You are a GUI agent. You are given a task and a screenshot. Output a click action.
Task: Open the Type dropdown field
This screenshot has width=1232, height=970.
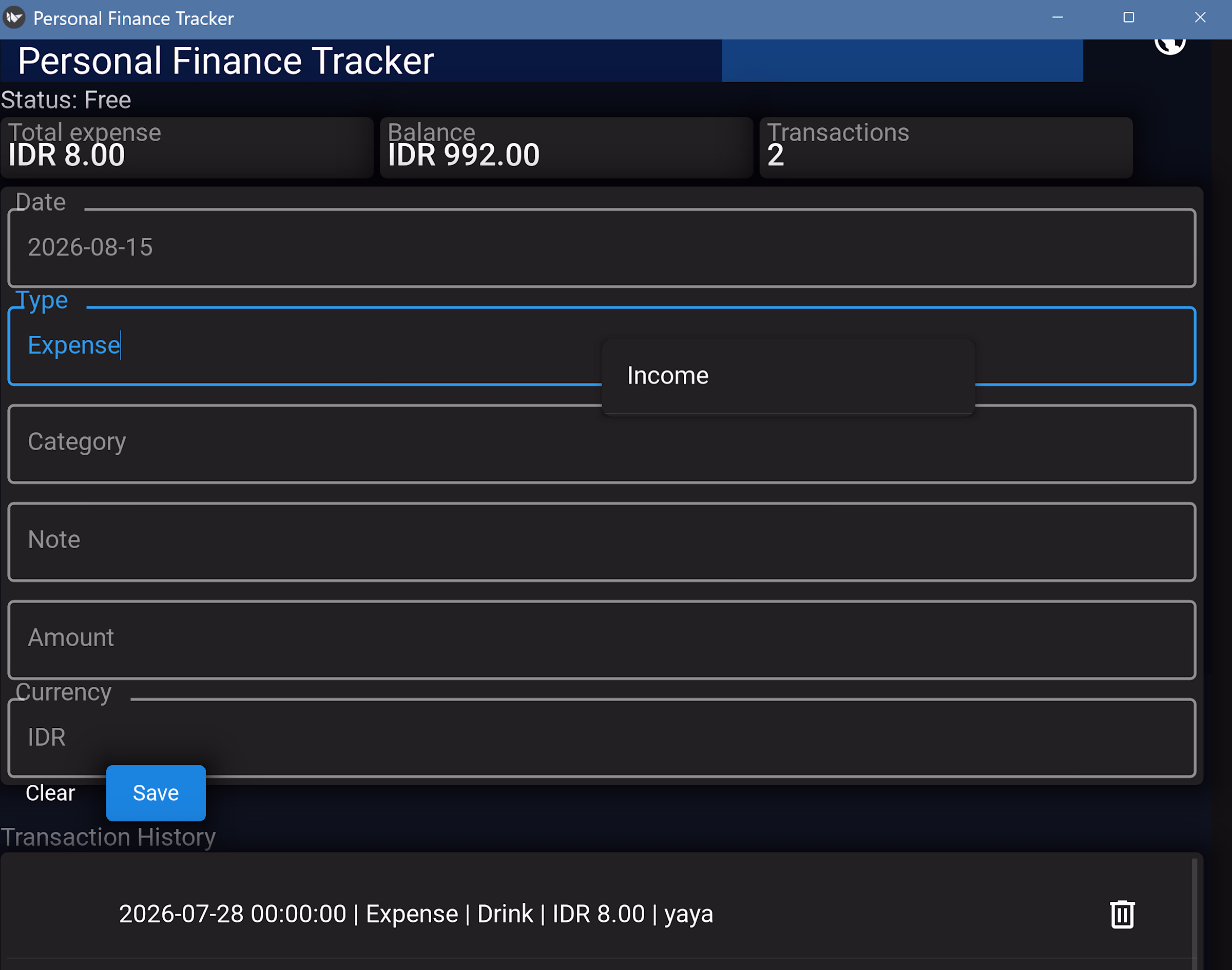coord(602,346)
